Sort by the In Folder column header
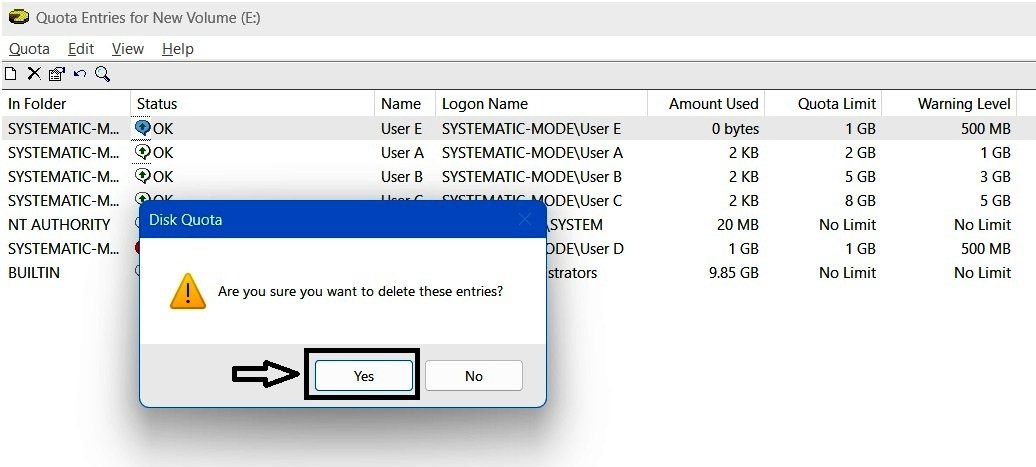Screen dimensions: 1036x467 click(x=65, y=104)
